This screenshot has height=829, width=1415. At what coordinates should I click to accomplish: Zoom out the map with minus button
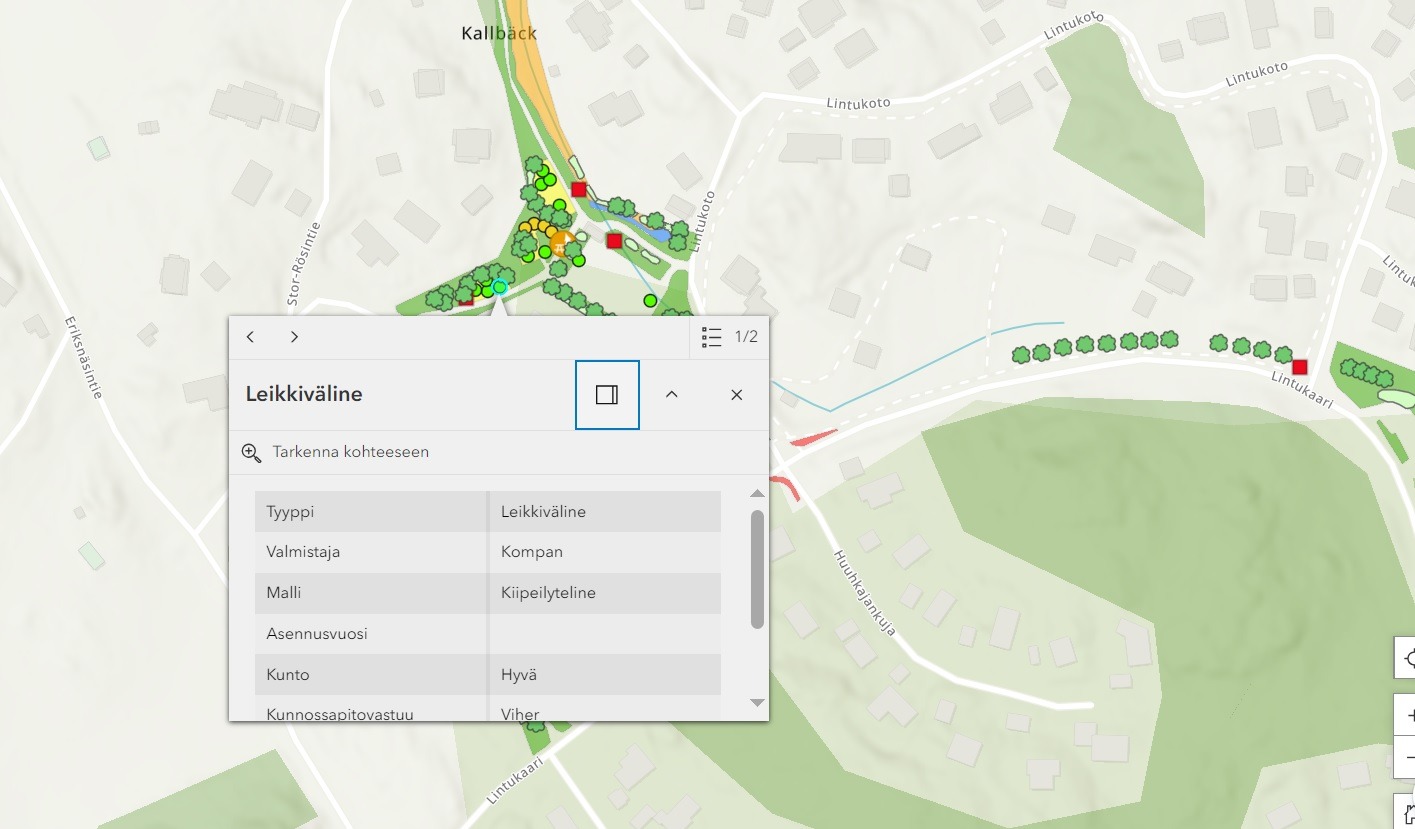click(1408, 756)
